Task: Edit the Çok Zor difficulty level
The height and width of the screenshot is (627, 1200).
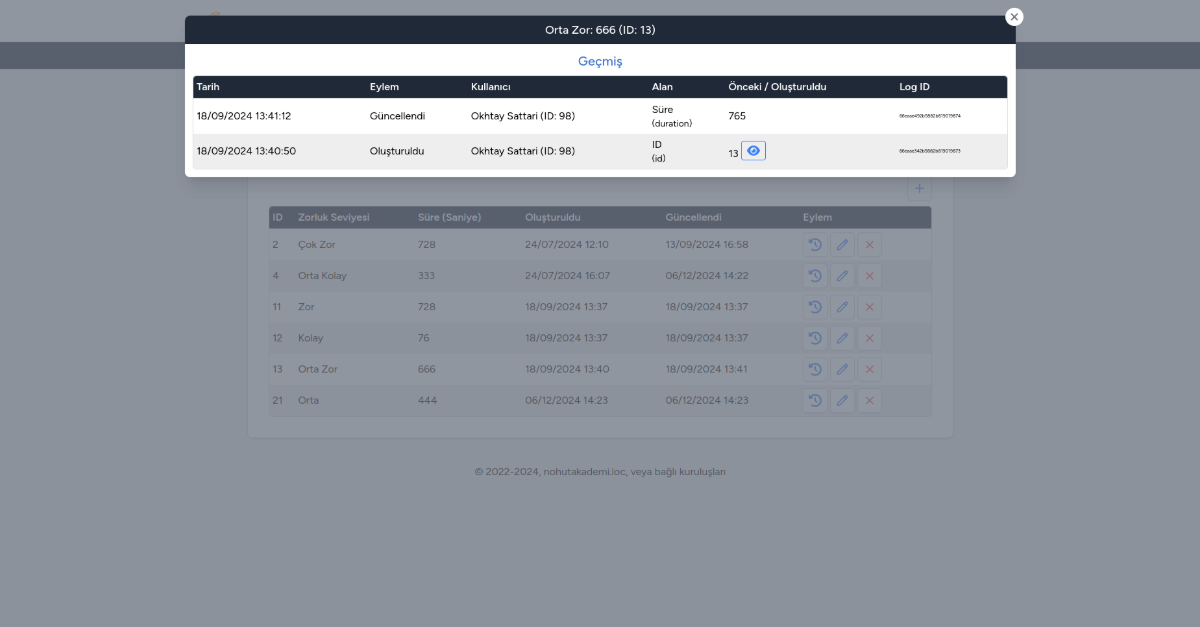Action: point(842,245)
